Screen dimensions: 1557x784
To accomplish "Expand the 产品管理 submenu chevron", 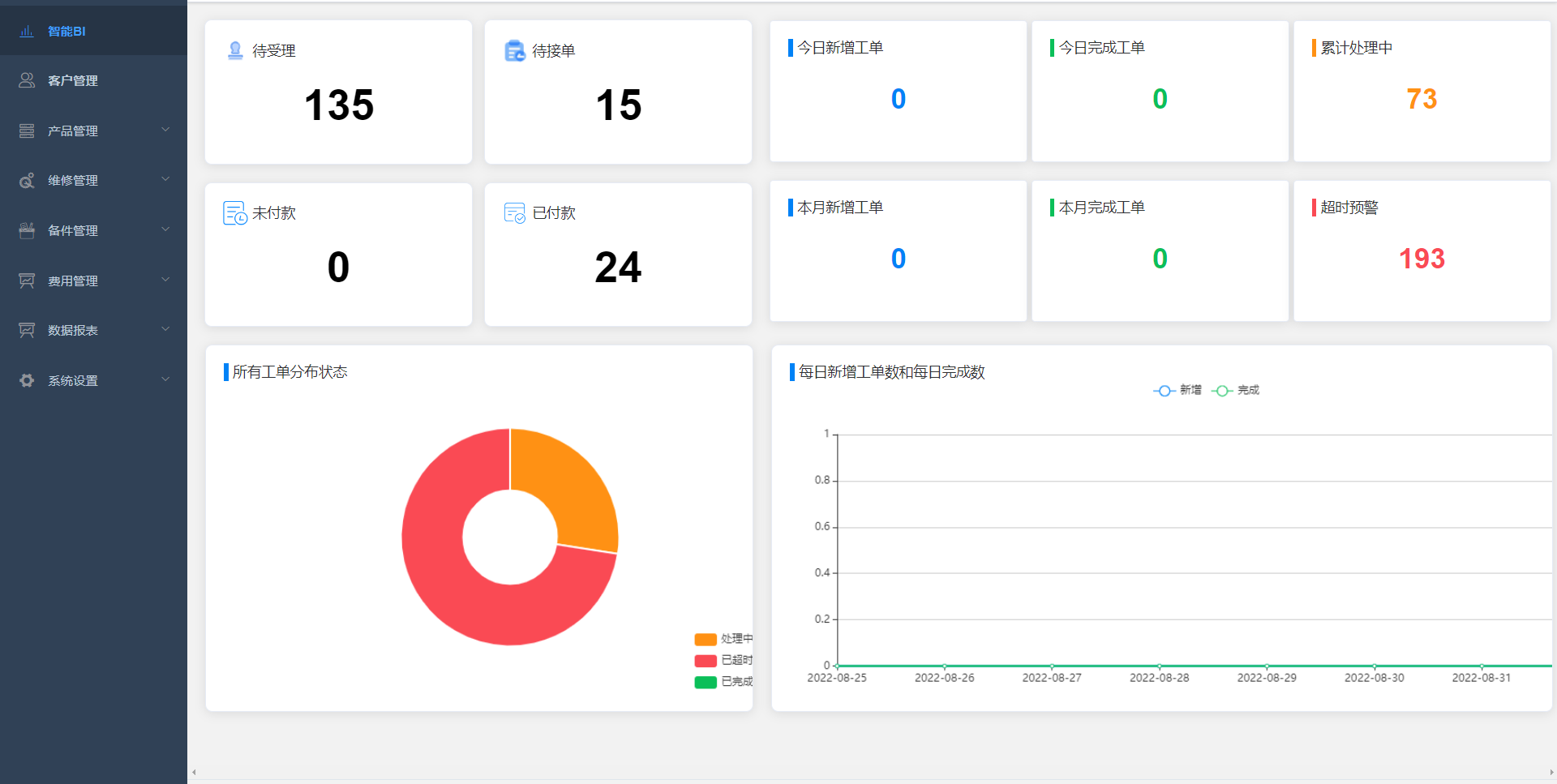I will [165, 130].
